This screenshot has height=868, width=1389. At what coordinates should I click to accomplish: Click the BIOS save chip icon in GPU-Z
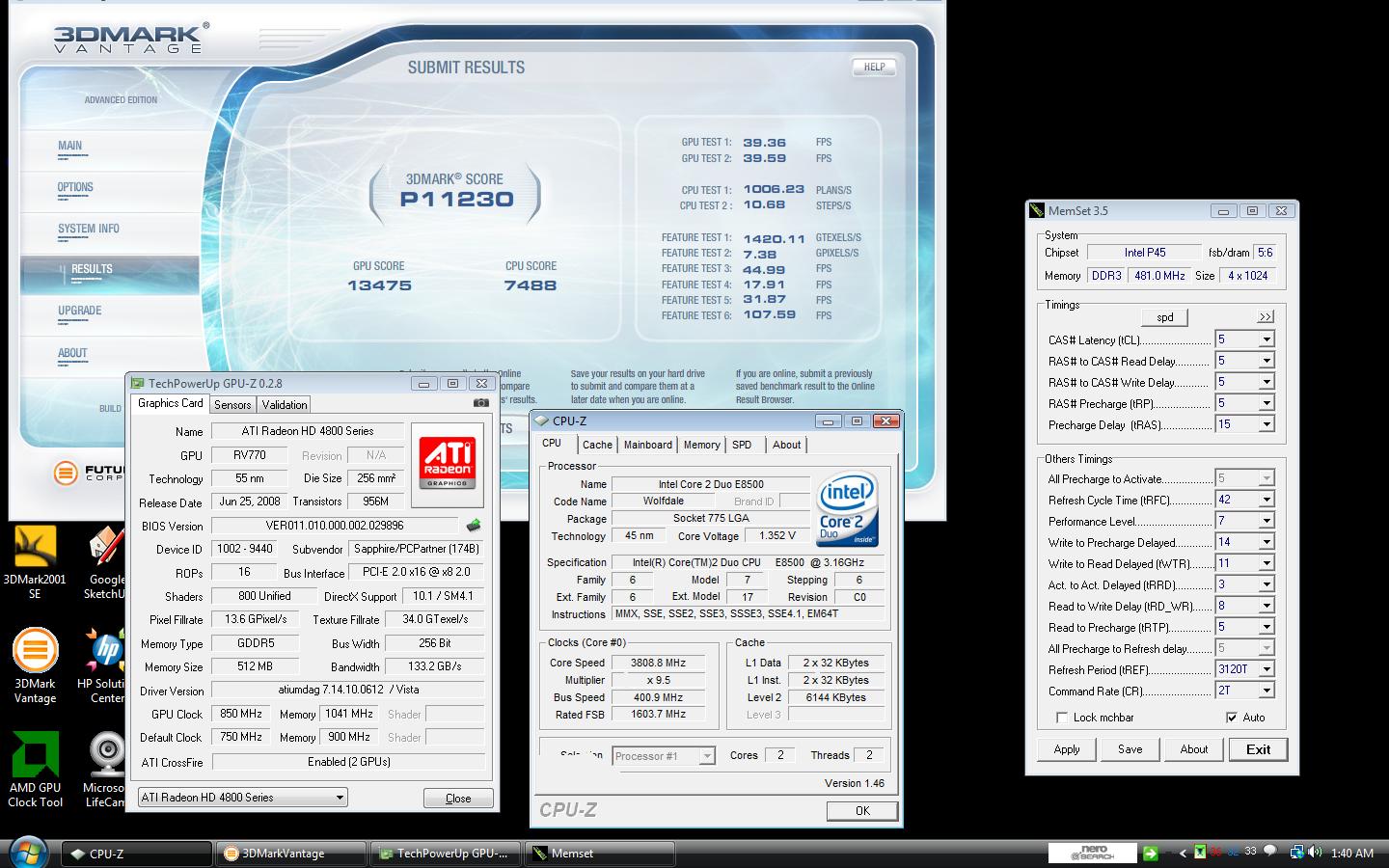tap(473, 526)
